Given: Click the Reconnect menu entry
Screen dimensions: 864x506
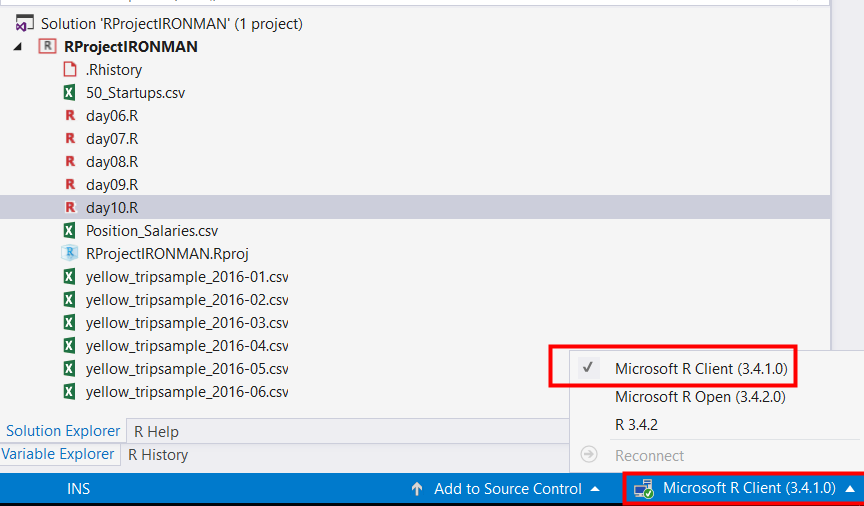Looking at the screenshot, I should coord(649,456).
